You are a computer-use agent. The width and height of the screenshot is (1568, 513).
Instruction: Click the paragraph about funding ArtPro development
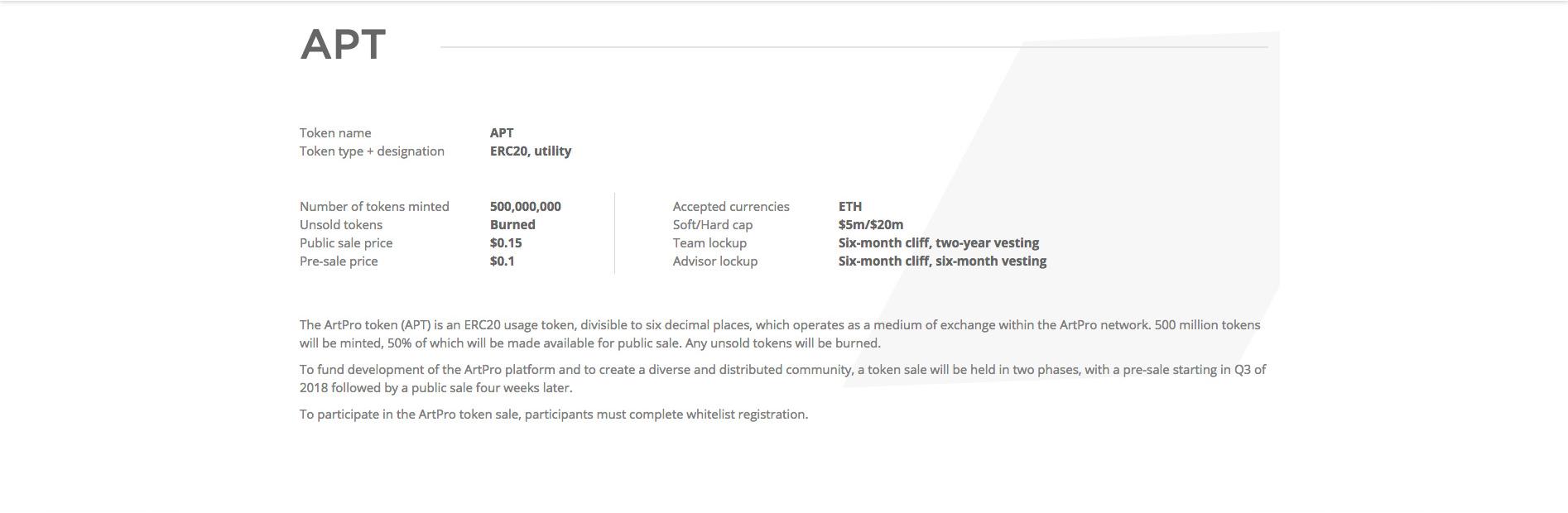782,379
